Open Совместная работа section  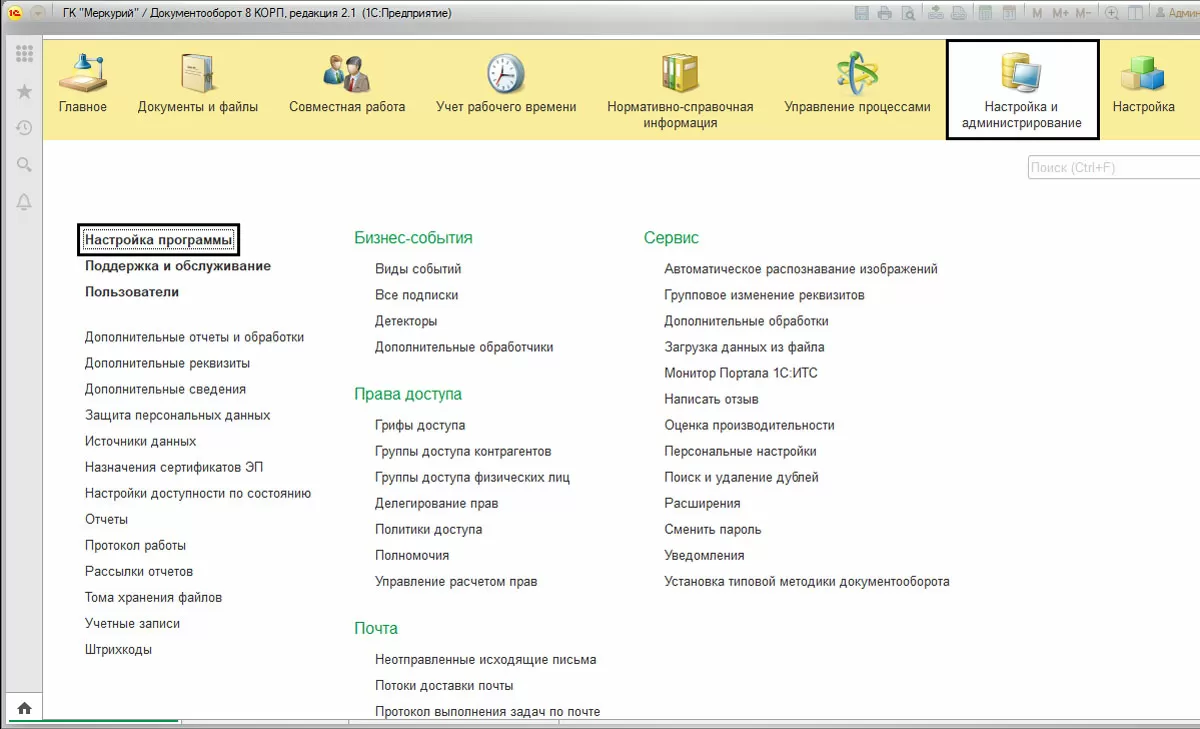(x=347, y=84)
